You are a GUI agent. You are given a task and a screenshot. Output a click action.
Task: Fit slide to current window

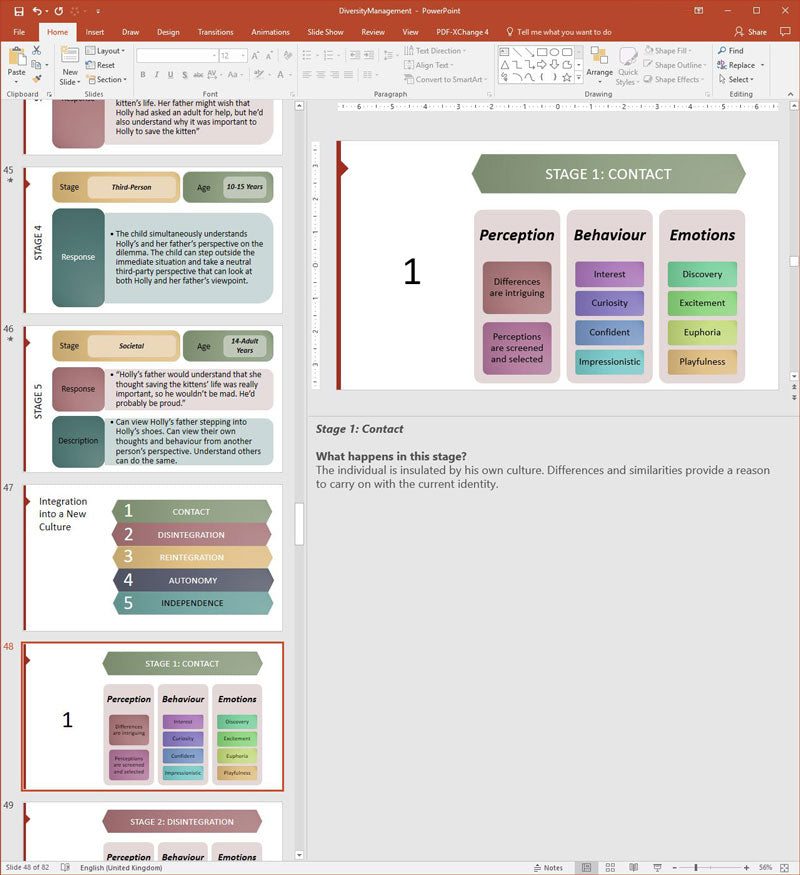[x=784, y=867]
